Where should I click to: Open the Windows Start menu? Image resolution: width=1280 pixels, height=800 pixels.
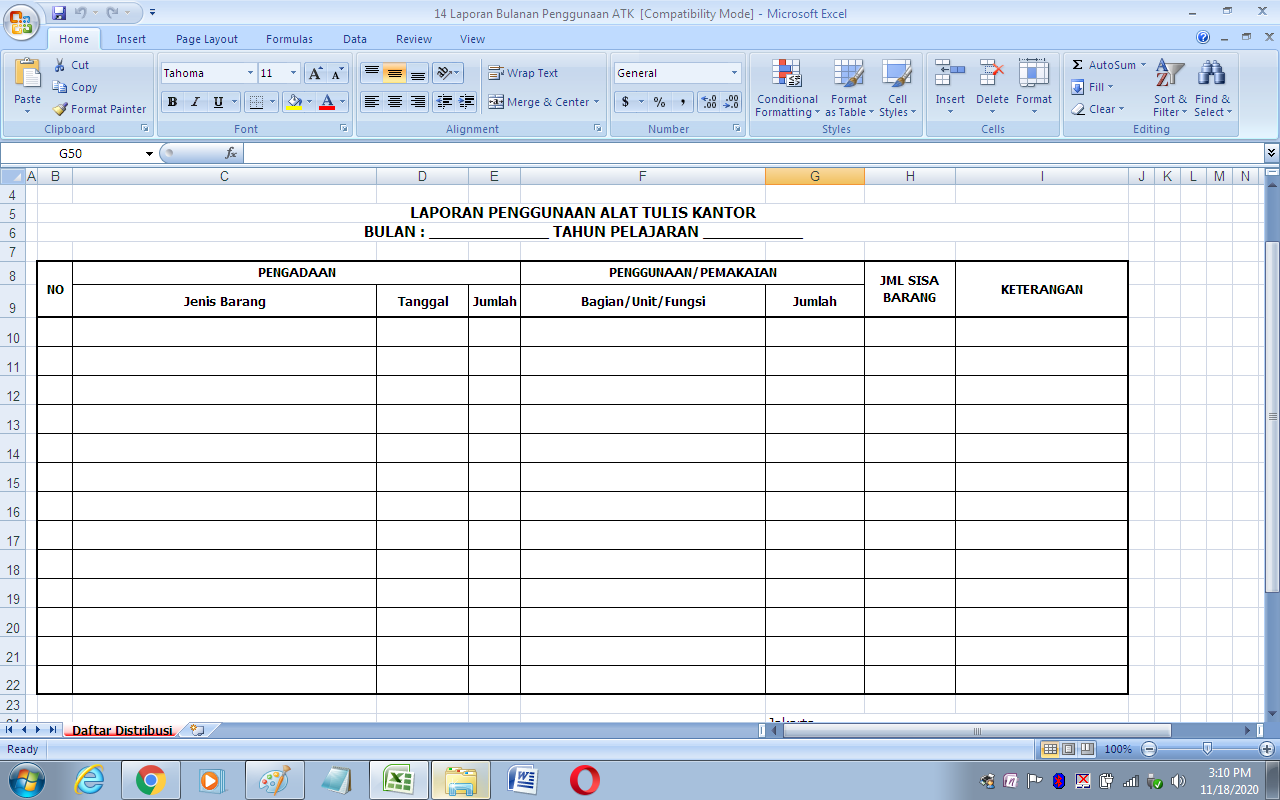pyautogui.click(x=25, y=780)
